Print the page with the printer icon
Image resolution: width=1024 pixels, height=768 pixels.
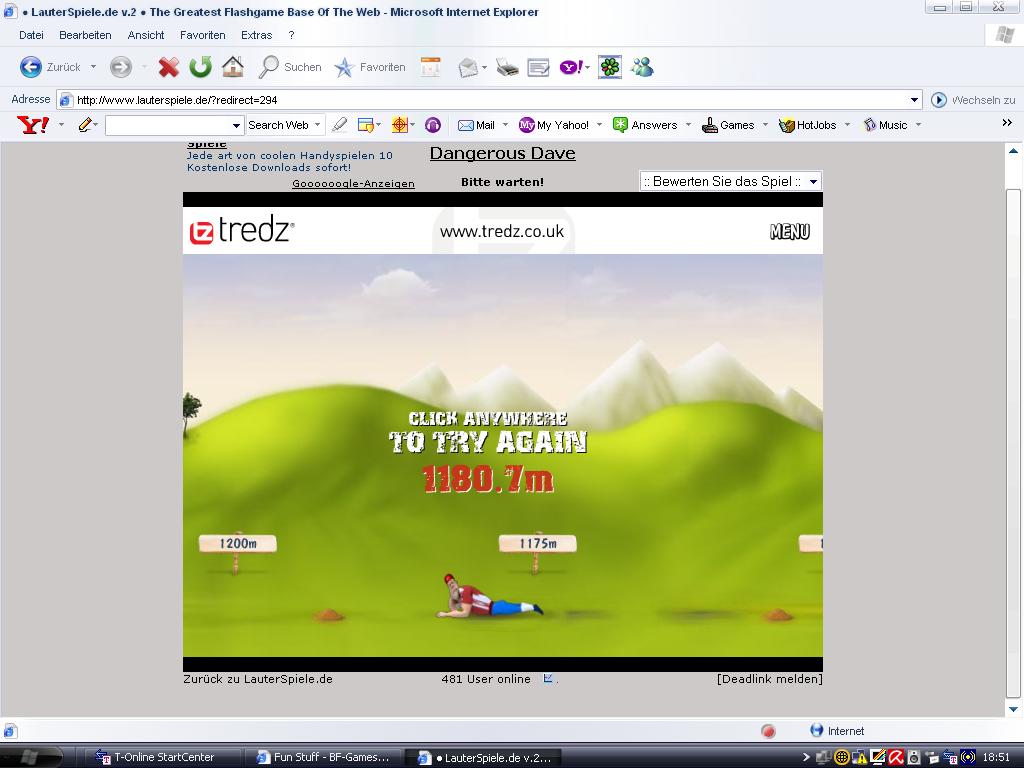pos(507,67)
